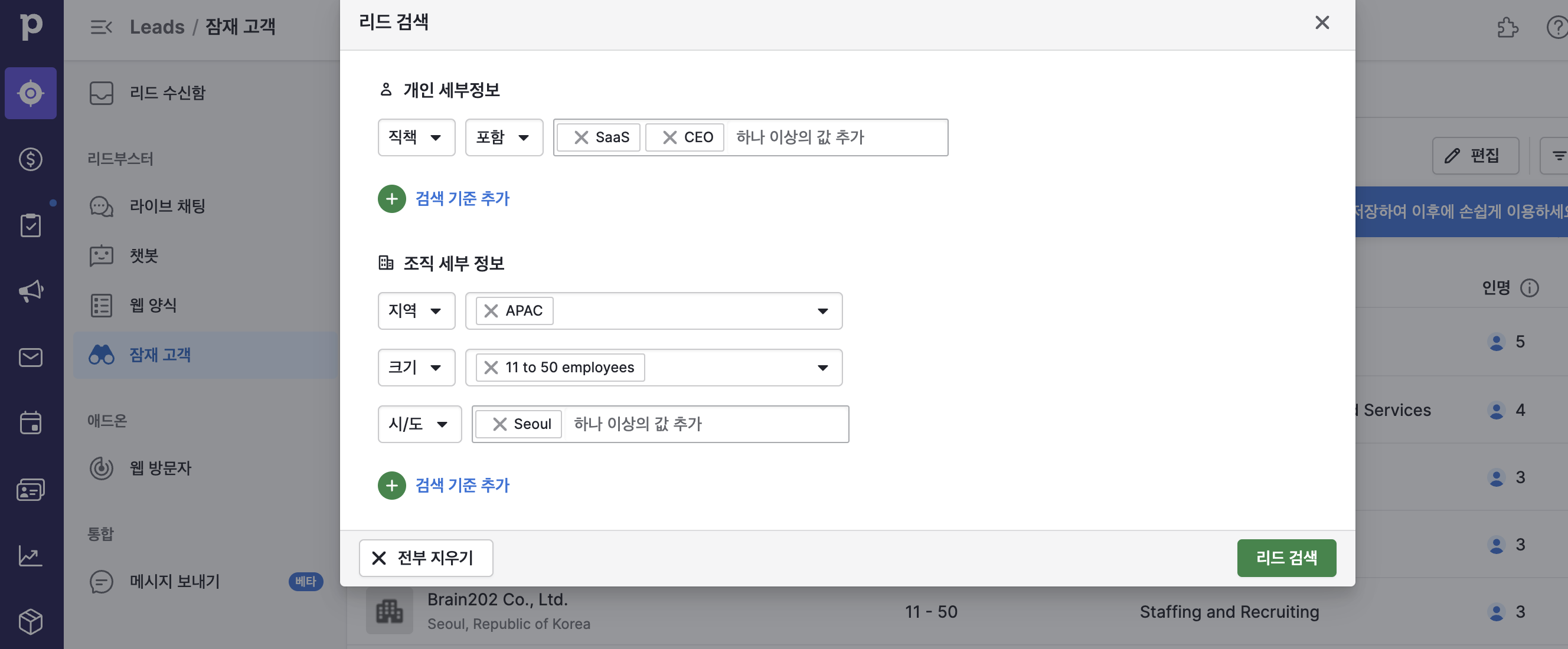The image size is (1568, 649).
Task: Open Campaigns megaphone icon in sidebar
Action: [x=31, y=291]
